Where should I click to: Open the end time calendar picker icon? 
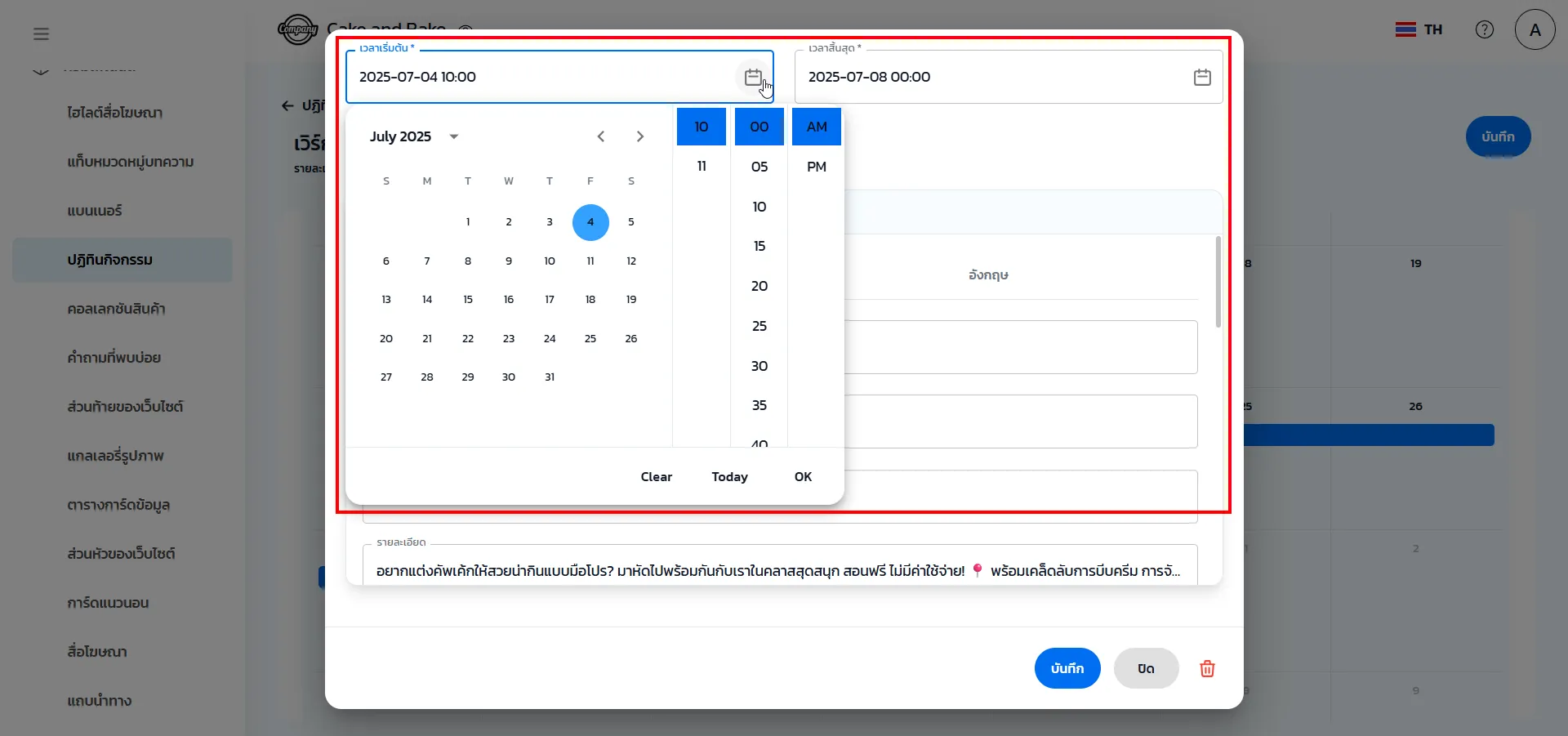1201,78
